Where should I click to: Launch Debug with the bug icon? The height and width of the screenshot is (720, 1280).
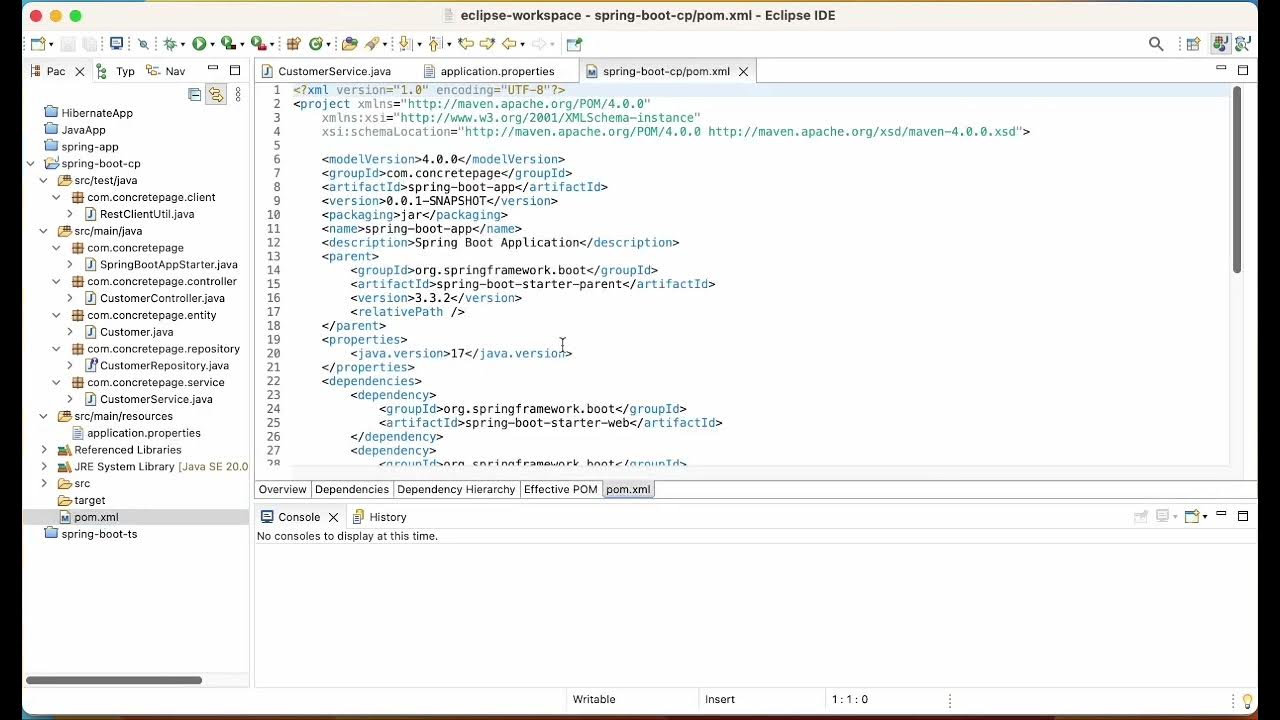170,44
